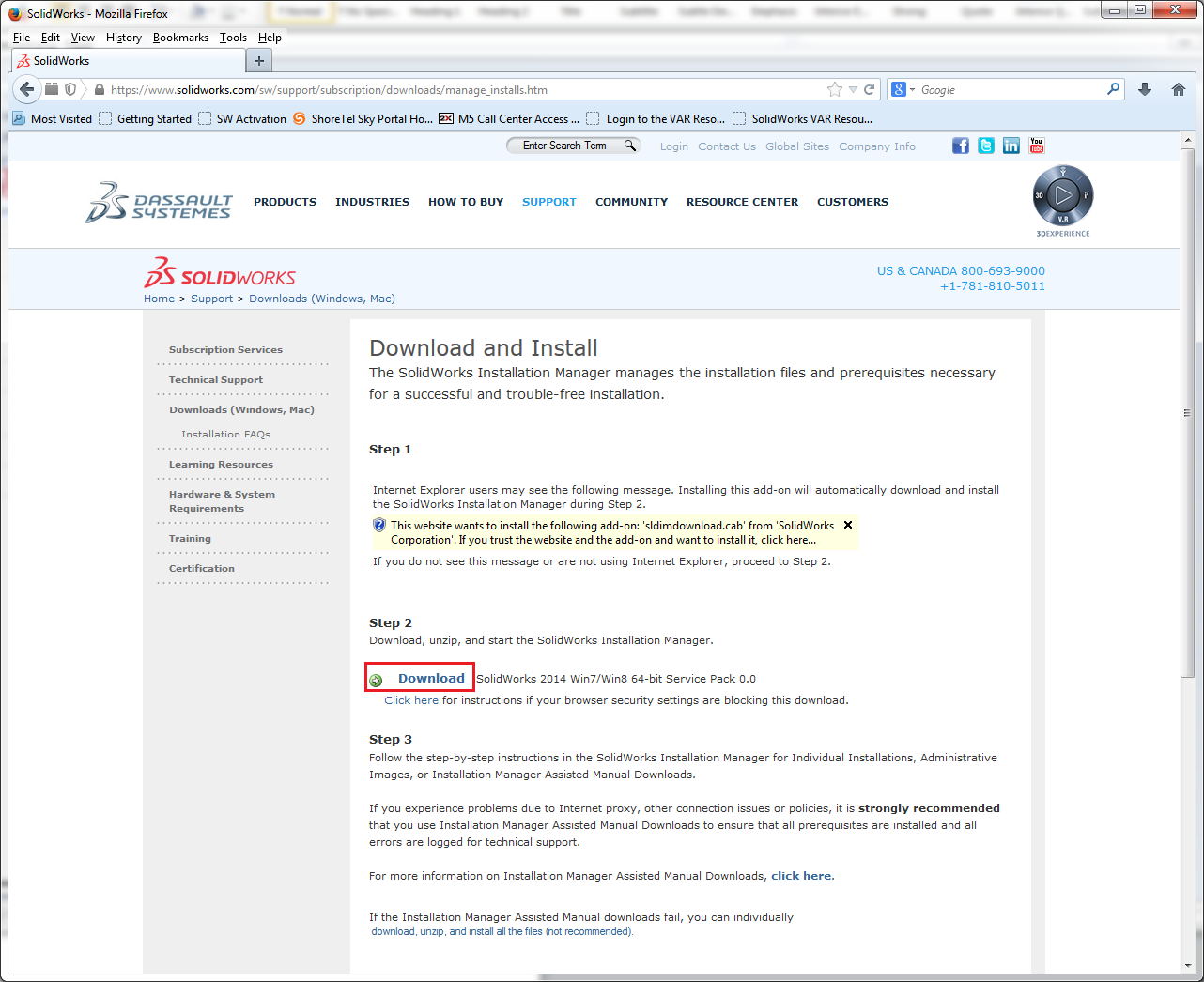Select the SolidWorks browser tab
Image resolution: width=1204 pixels, height=982 pixels.
tap(129, 61)
